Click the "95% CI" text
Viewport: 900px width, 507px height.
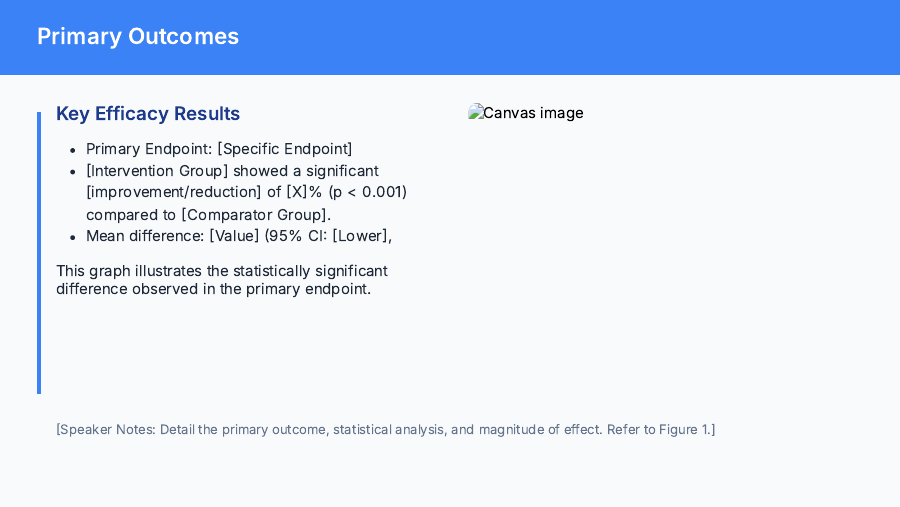(303, 236)
